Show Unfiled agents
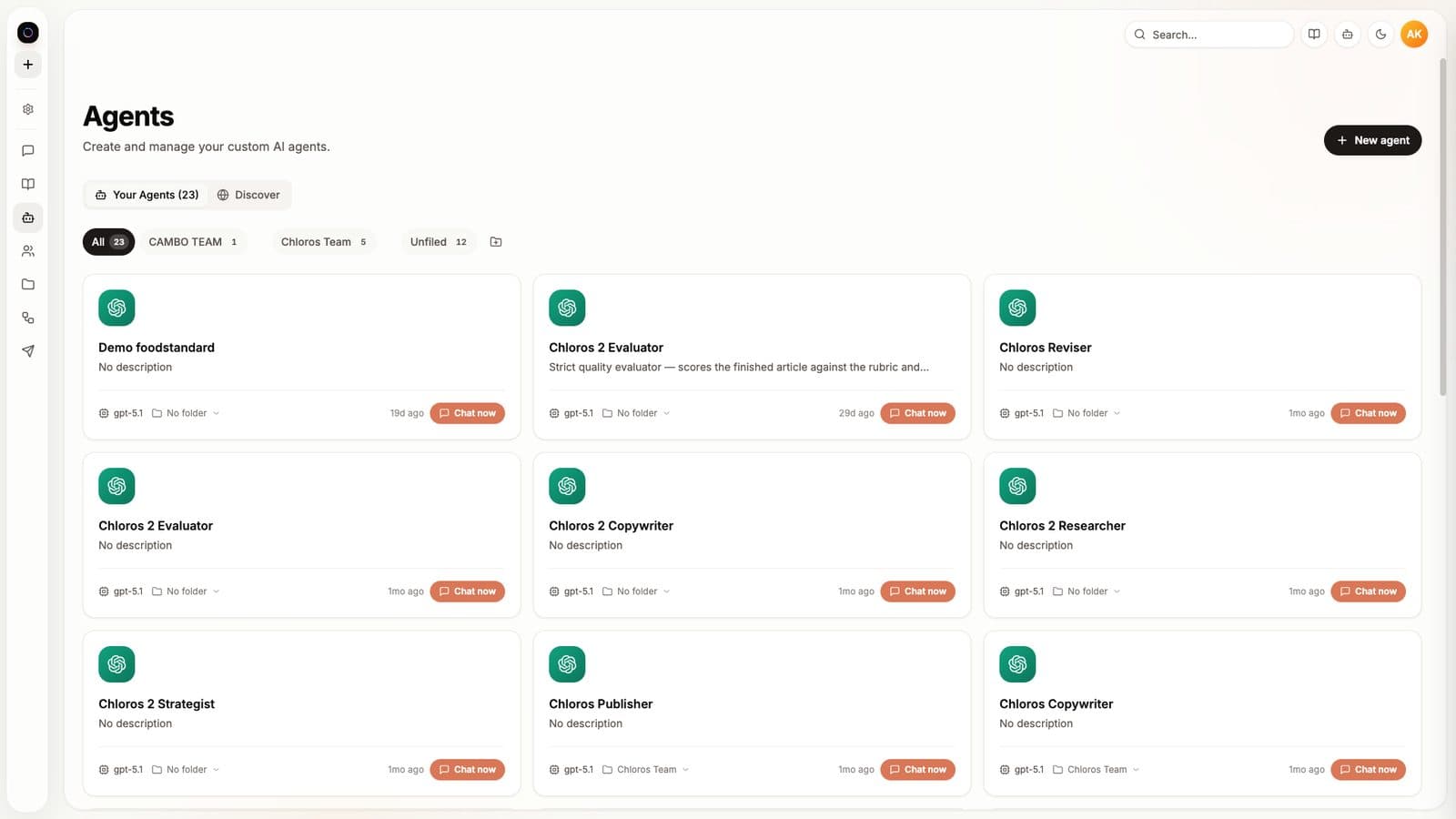 (x=439, y=242)
